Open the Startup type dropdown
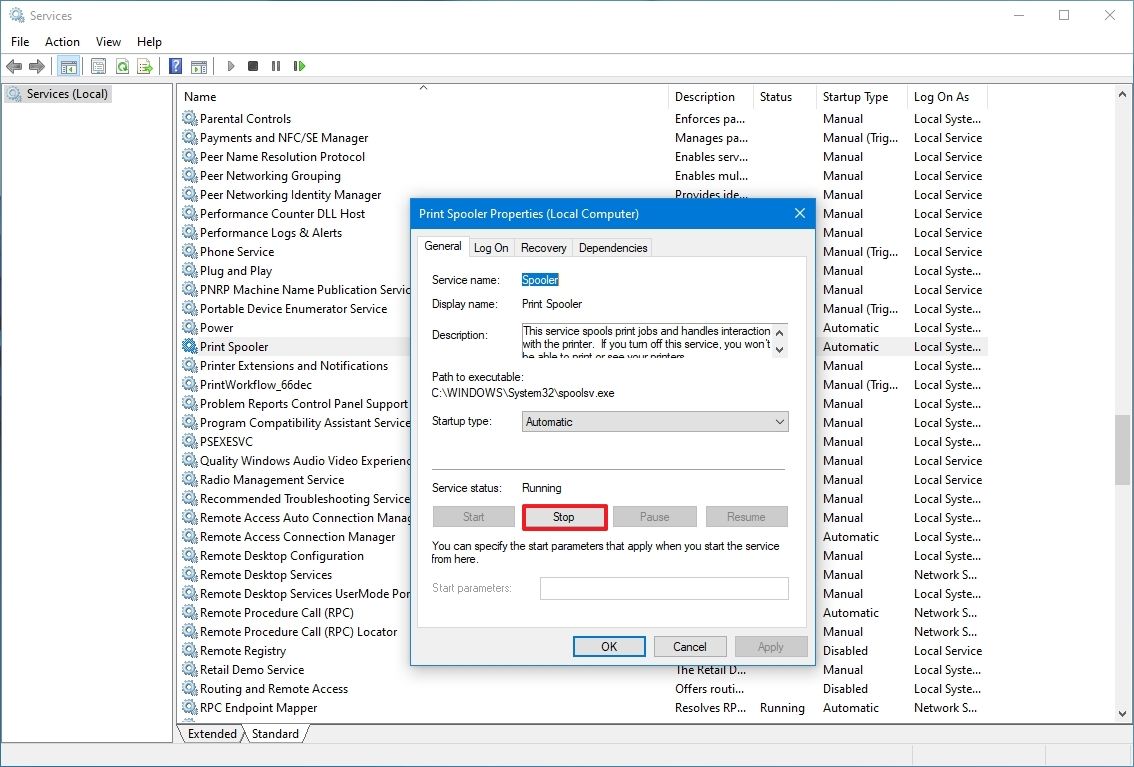Viewport: 1134px width, 767px height. click(780, 421)
